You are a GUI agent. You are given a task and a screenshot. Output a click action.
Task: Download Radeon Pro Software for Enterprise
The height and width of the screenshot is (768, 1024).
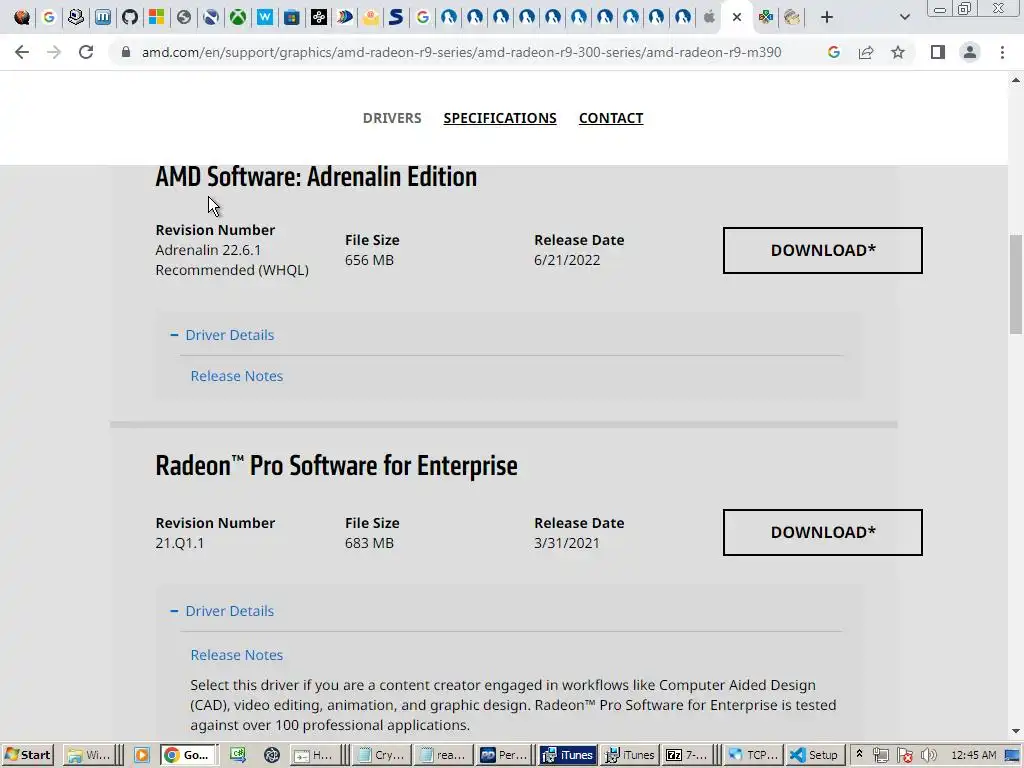(823, 532)
